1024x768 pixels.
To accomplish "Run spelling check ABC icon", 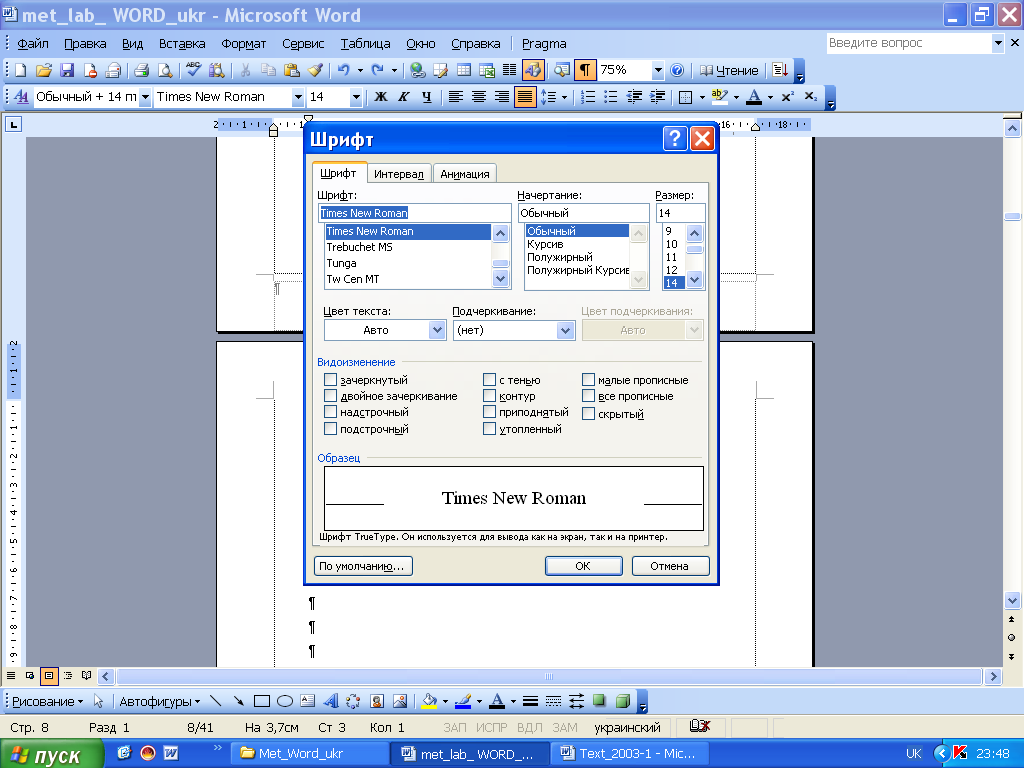I will (193, 70).
